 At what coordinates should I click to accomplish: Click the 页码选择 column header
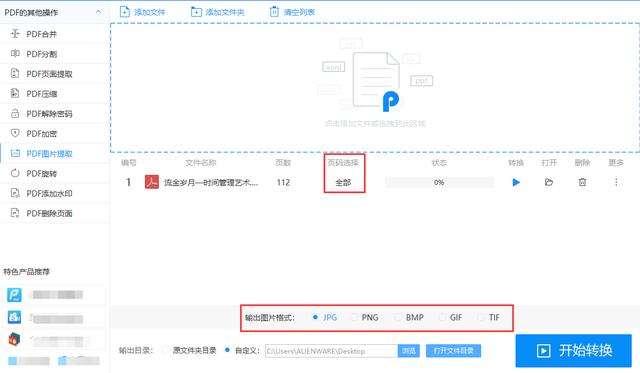tap(343, 162)
